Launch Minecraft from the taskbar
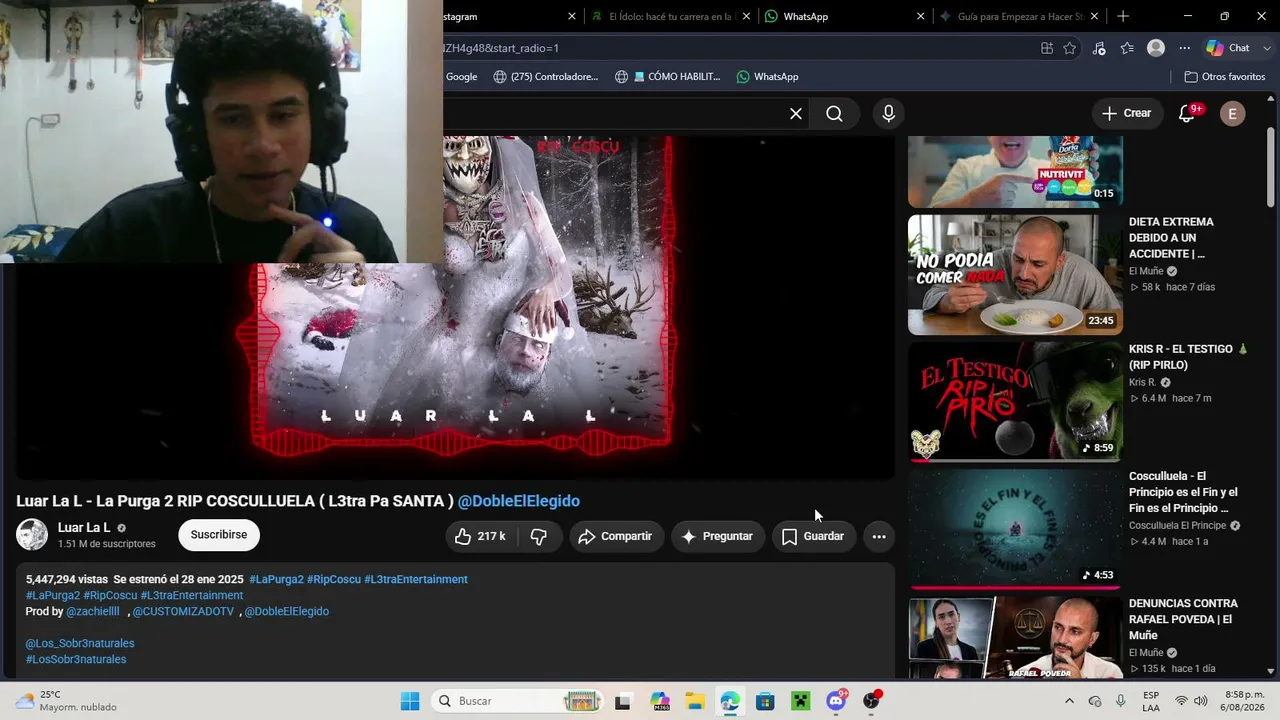Screen dimensions: 1280x720 (x=800, y=701)
